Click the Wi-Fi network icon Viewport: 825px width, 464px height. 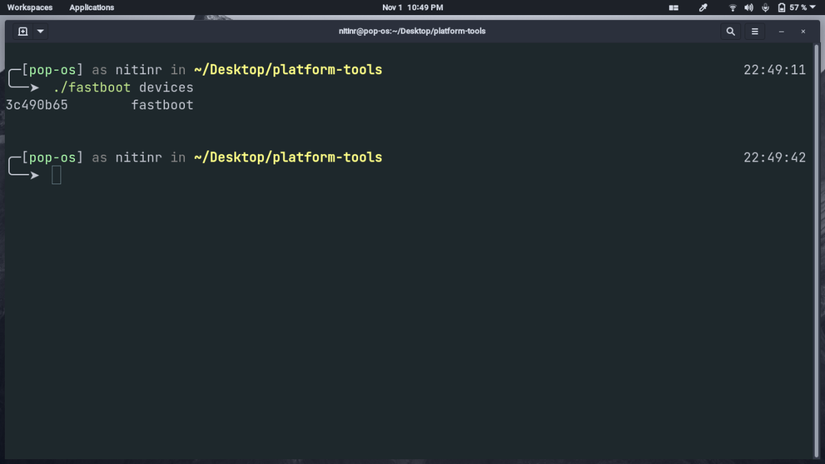click(x=732, y=7)
